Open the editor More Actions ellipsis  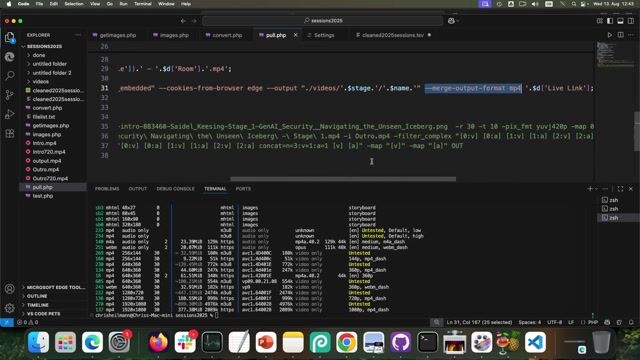631,35
